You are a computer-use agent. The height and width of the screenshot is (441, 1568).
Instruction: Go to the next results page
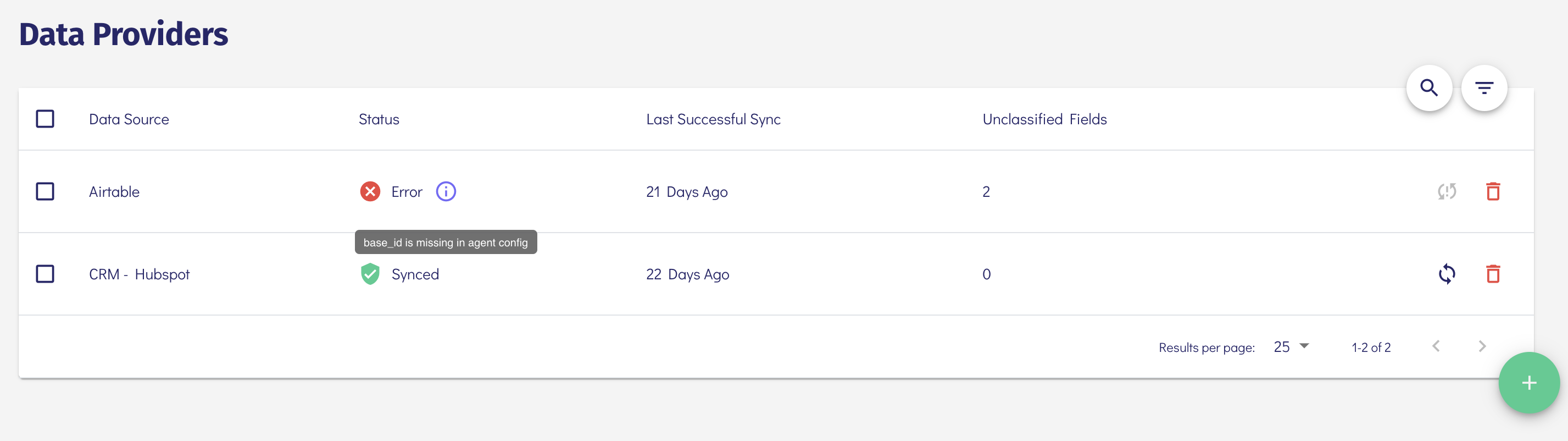[1482, 346]
